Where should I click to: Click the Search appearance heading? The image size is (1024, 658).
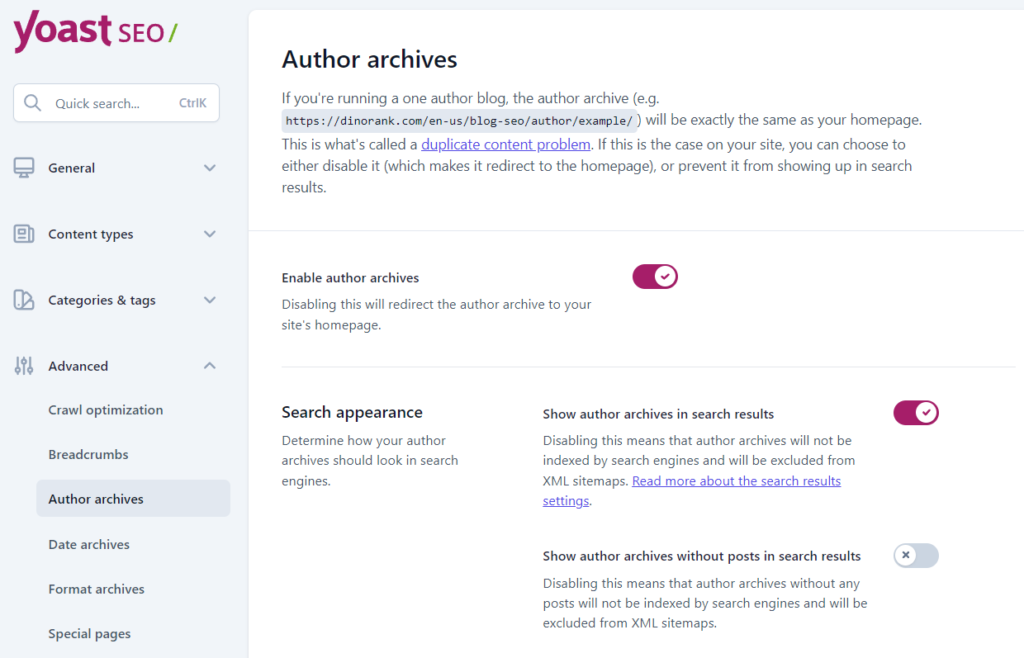coord(352,413)
